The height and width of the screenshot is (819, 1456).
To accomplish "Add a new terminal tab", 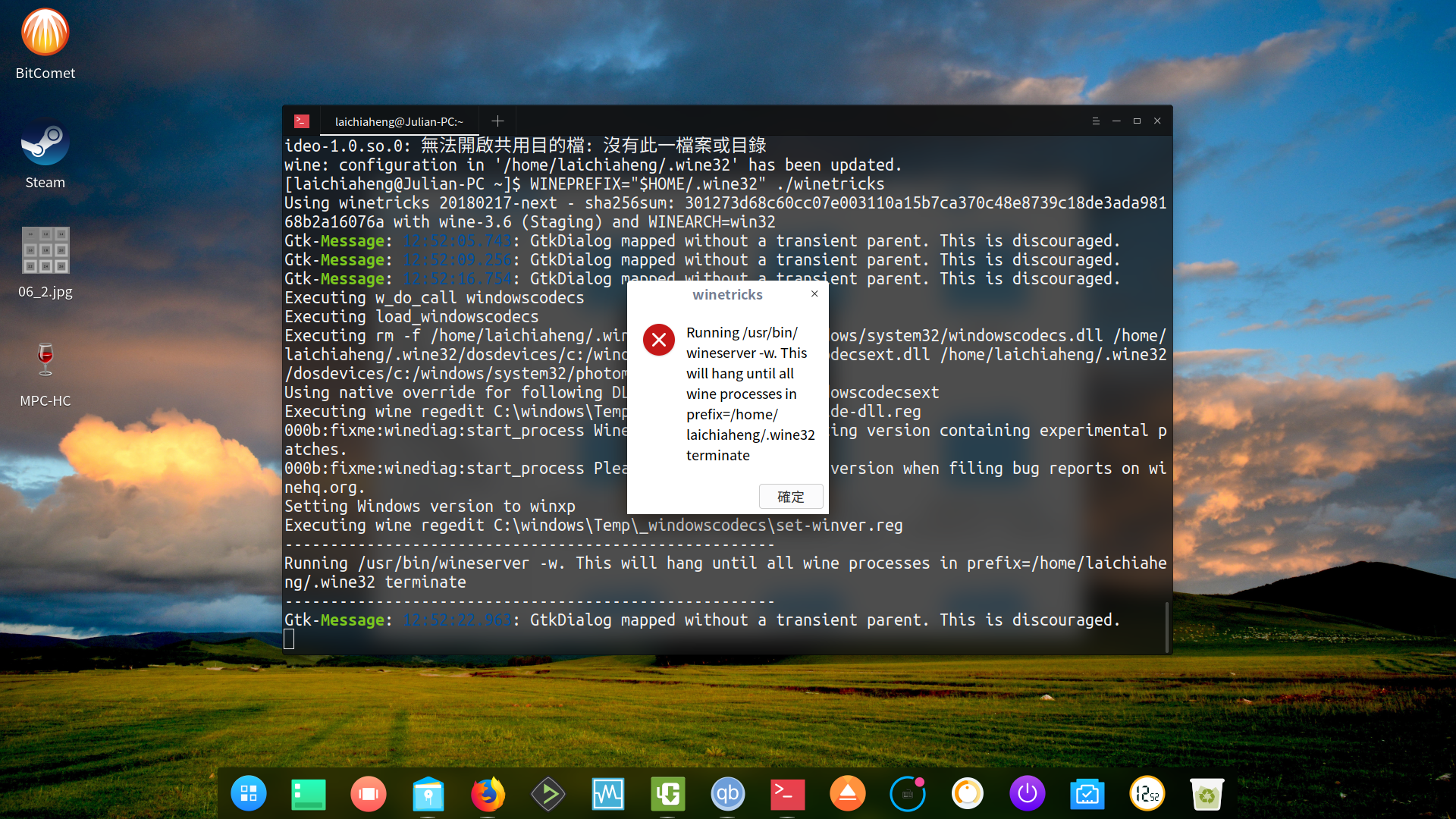I will [x=497, y=121].
